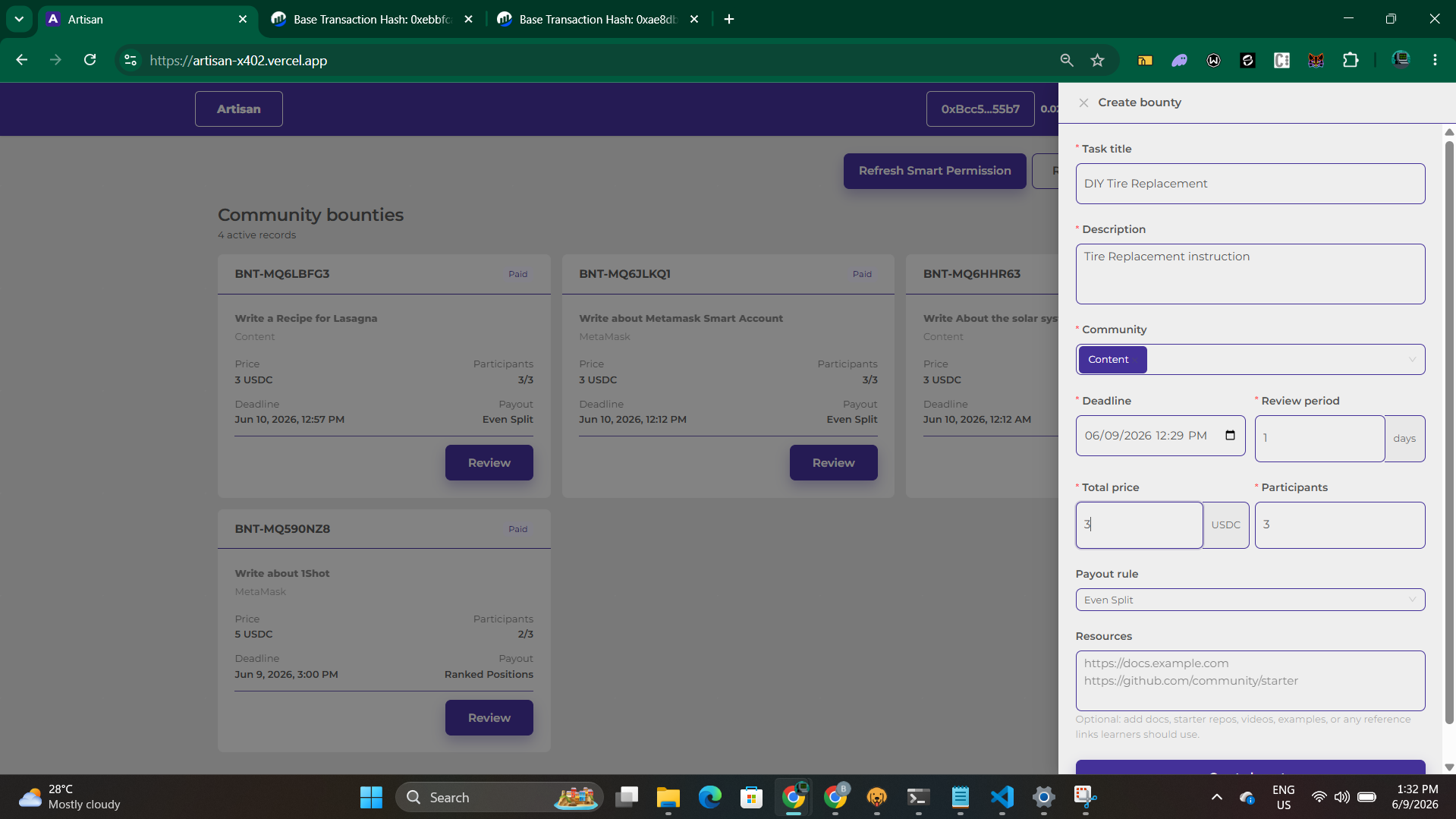Click the 0xBcc5...55b7 wallet address button

click(x=980, y=109)
